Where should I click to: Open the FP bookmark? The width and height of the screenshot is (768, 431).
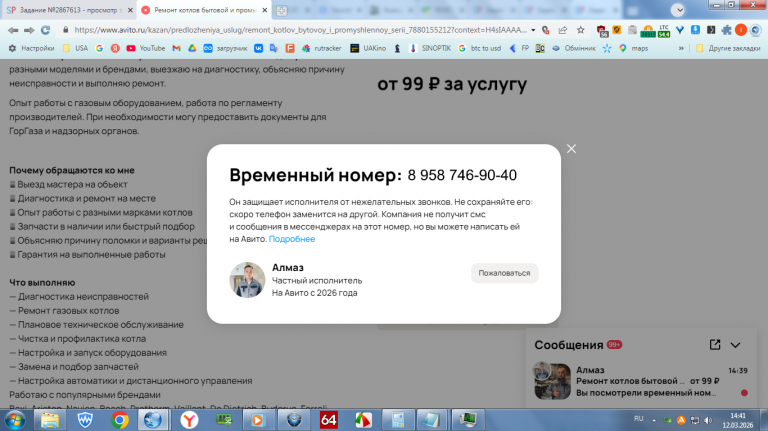point(519,48)
